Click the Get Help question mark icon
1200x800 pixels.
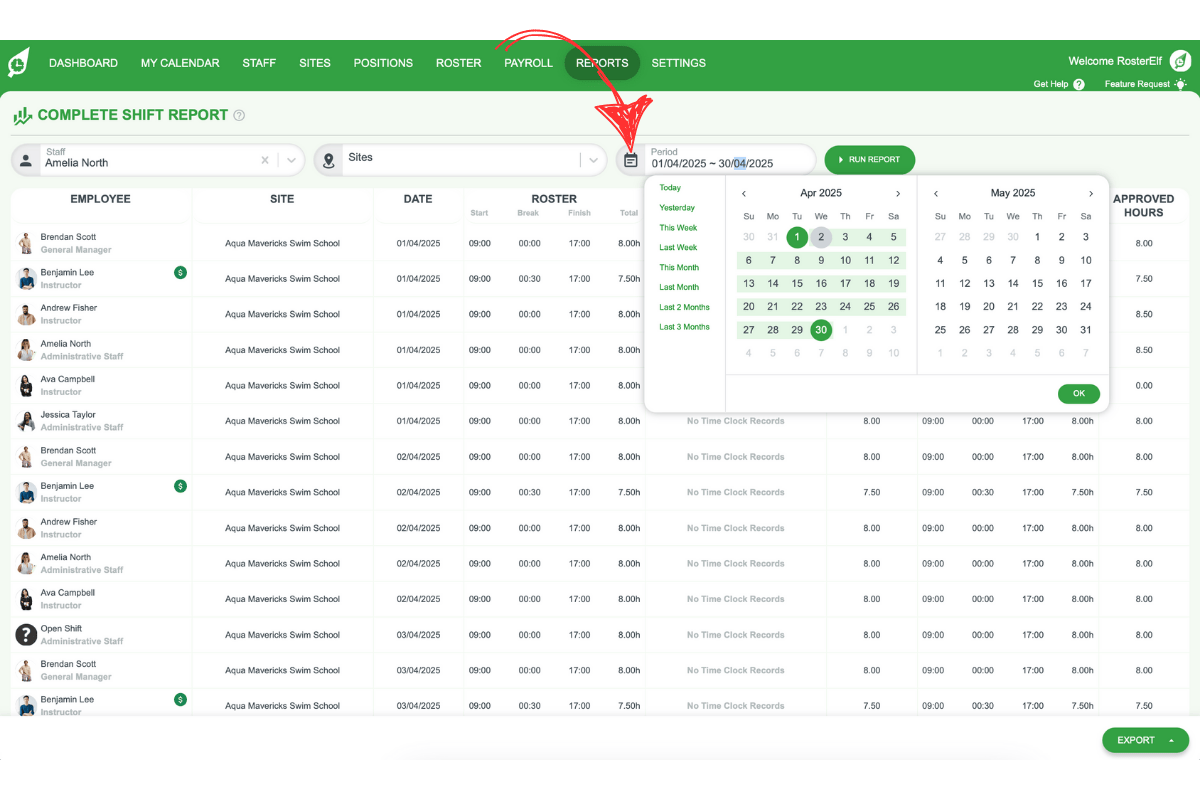point(1077,84)
